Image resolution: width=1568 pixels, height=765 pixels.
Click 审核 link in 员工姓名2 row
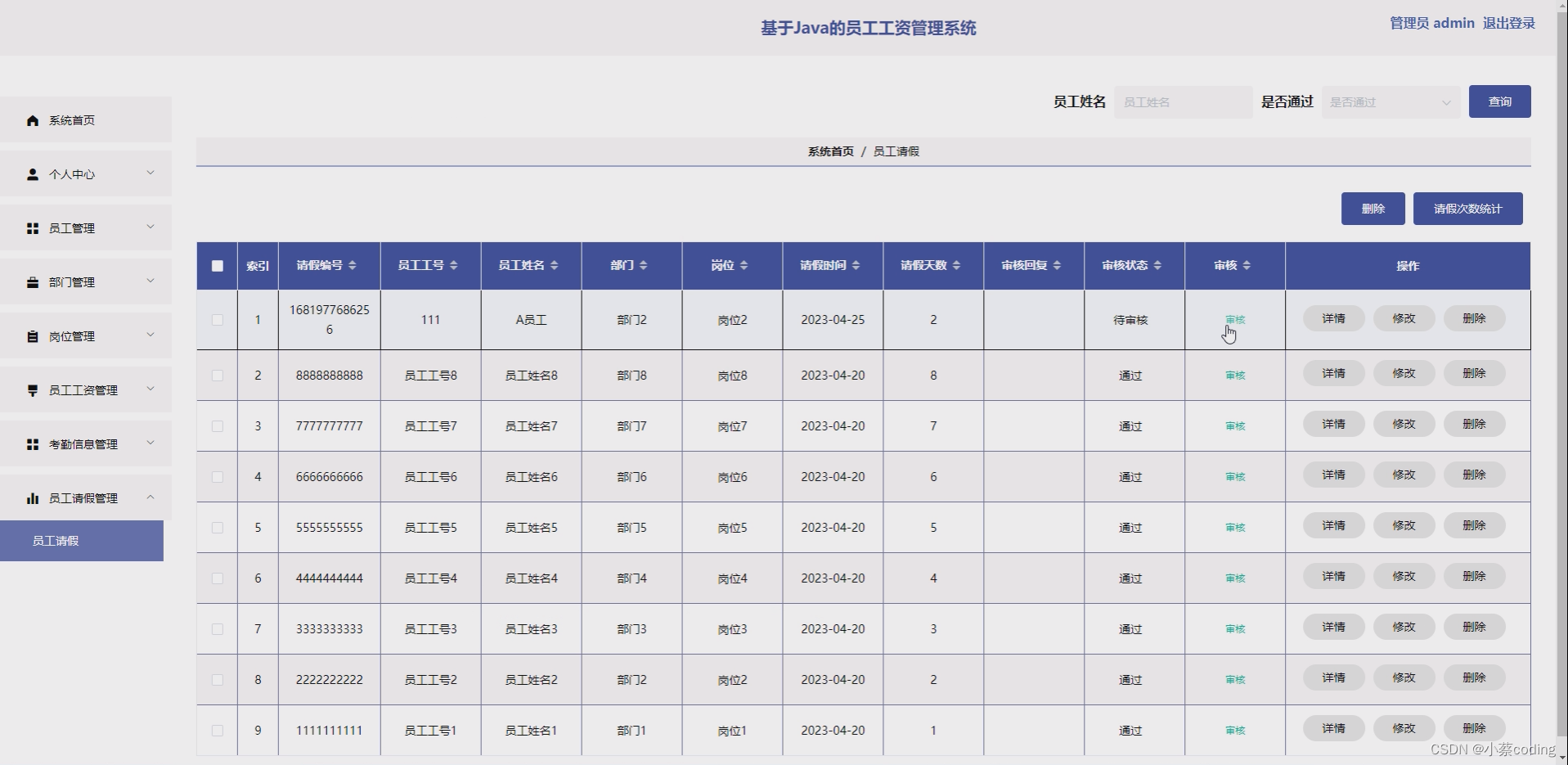click(x=1235, y=680)
